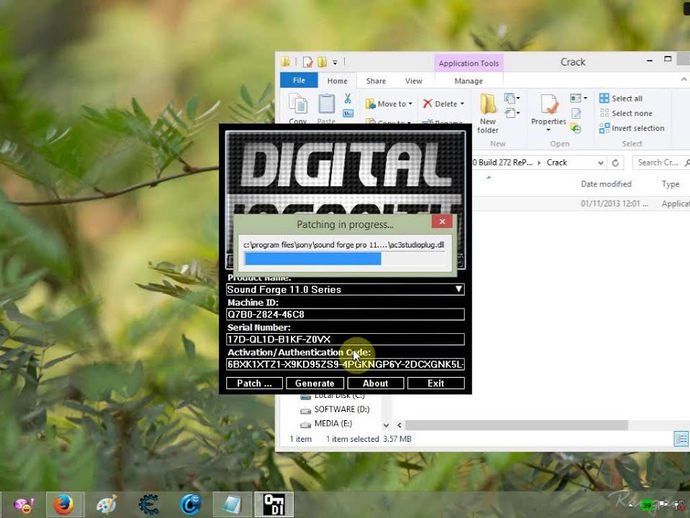Click Select none in the ribbon

(630, 113)
